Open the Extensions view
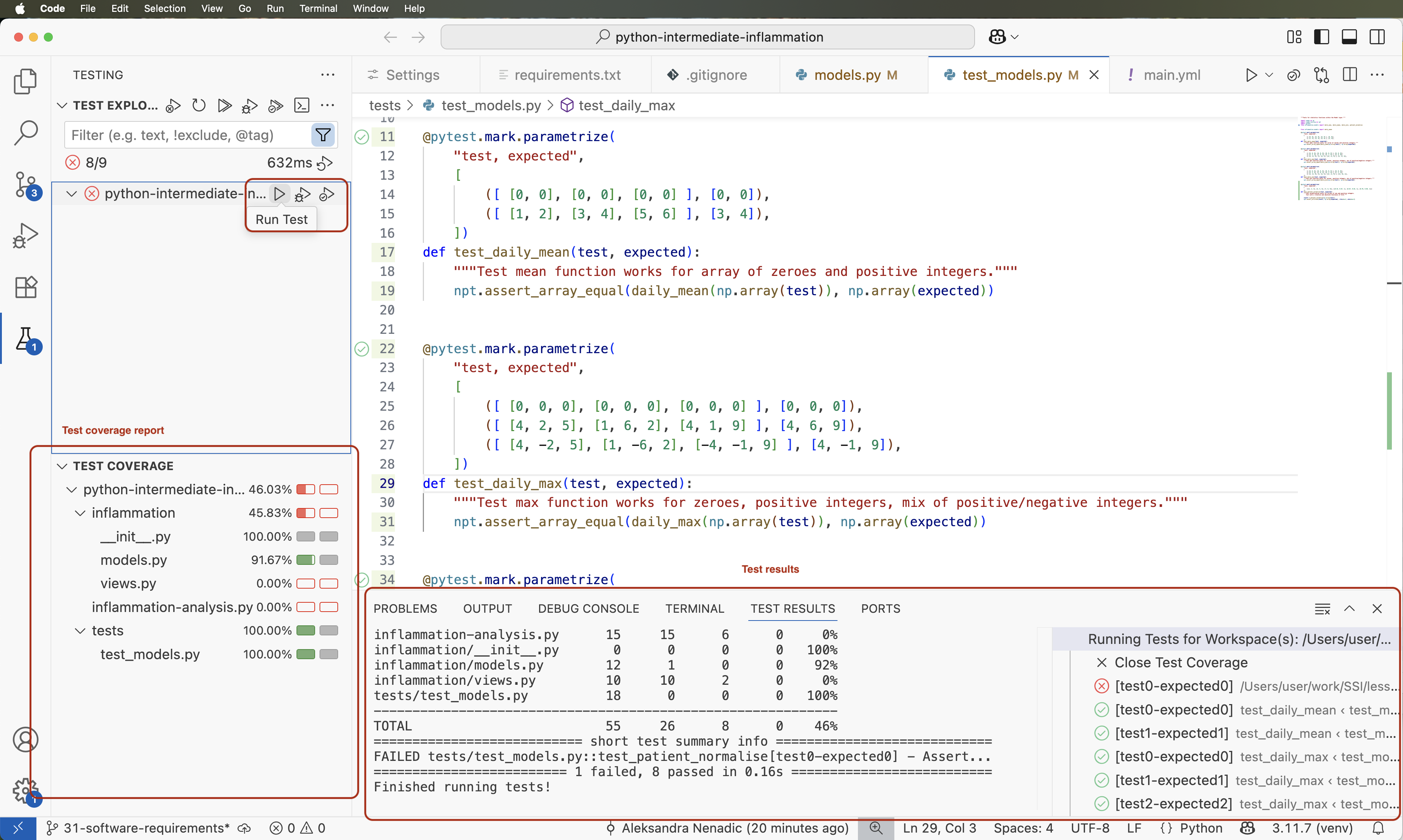Screen dimensions: 1403x840 (26, 287)
